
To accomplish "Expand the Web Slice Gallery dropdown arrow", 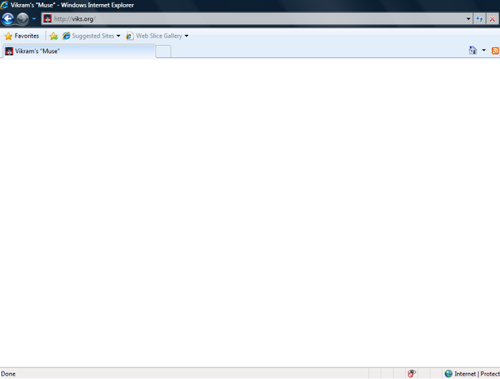I will [x=186, y=36].
